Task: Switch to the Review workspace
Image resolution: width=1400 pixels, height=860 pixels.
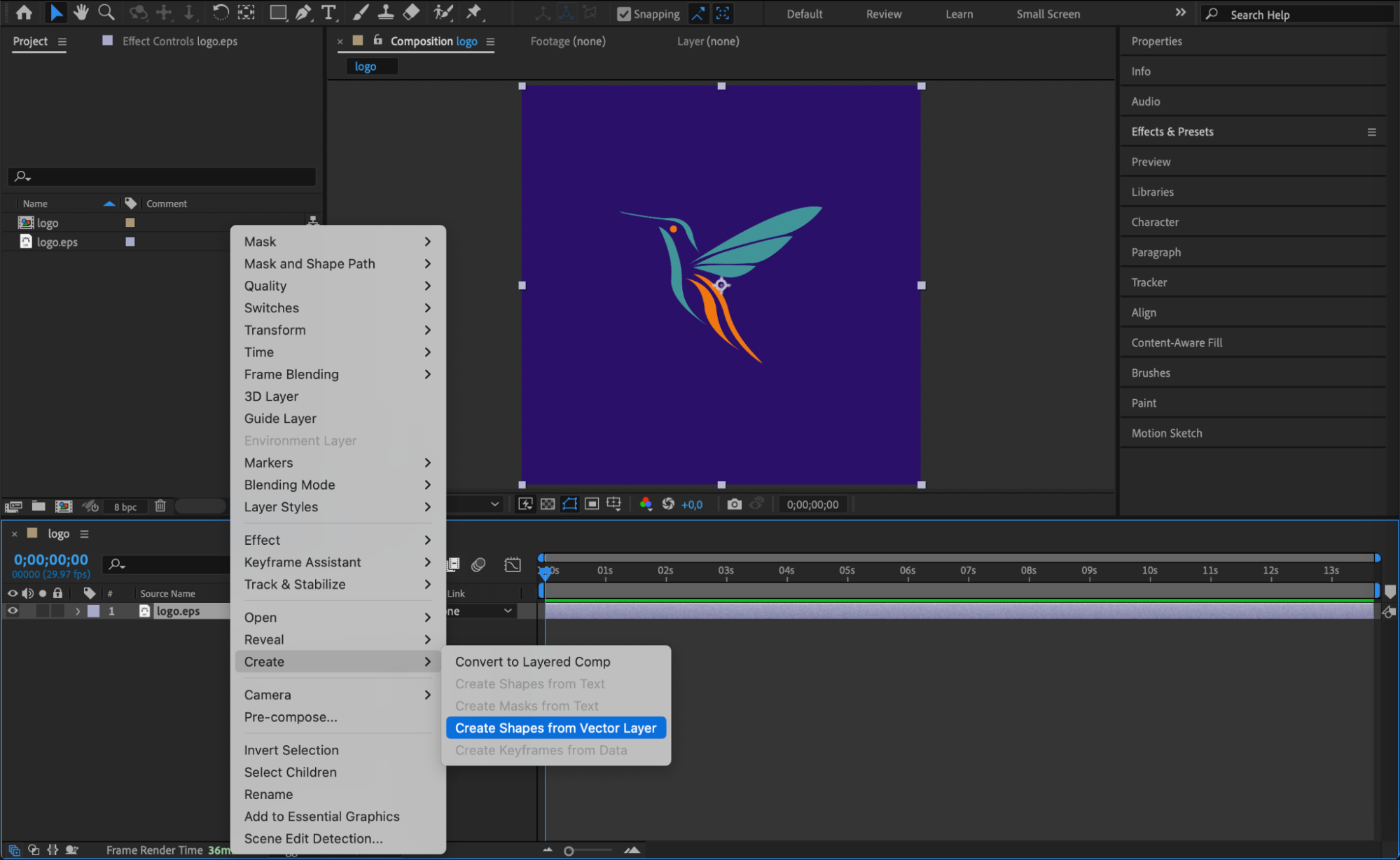Action: click(883, 14)
